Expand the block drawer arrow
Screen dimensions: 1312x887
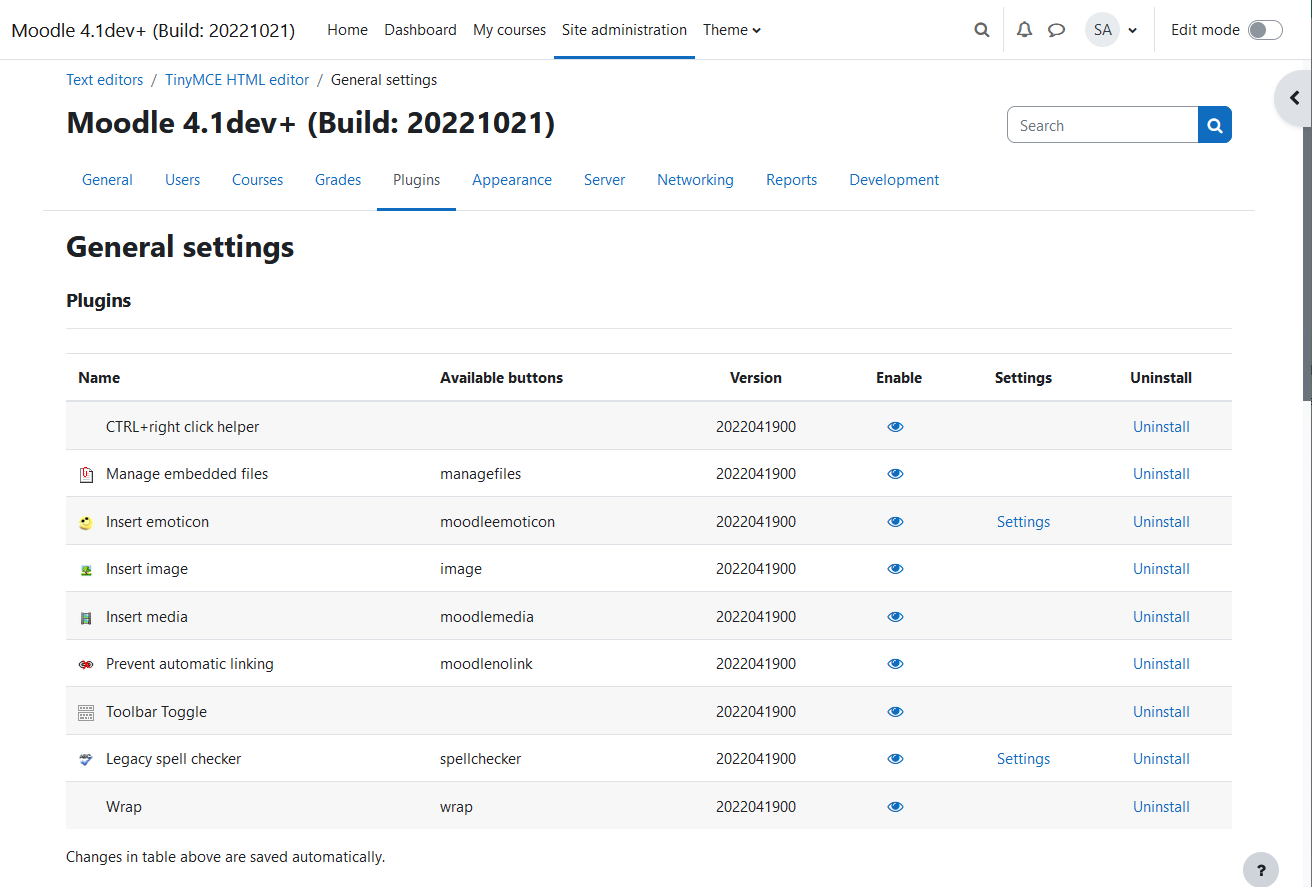1294,98
